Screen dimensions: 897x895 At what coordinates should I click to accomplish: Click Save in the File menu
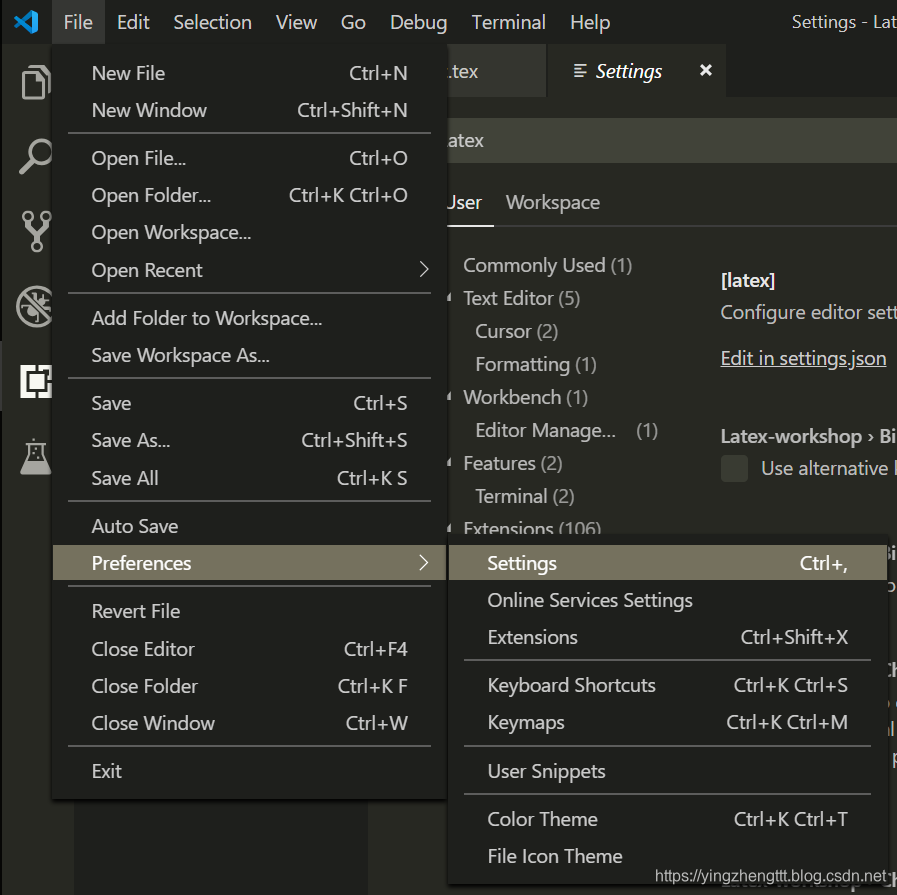249,403
